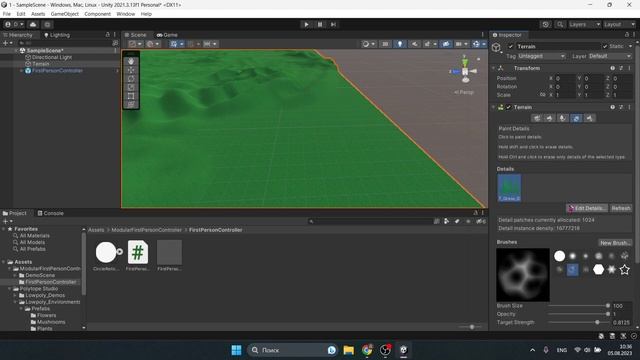This screenshot has height=360, width=640.
Task: Toggle the Static checkbox
Action: (605, 46)
